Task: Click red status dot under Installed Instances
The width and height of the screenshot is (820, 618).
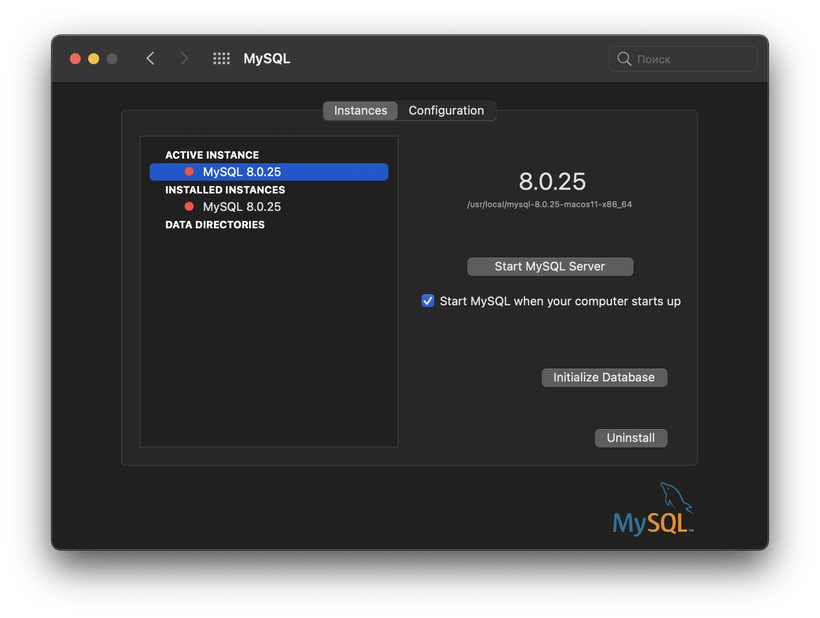Action: [189, 207]
